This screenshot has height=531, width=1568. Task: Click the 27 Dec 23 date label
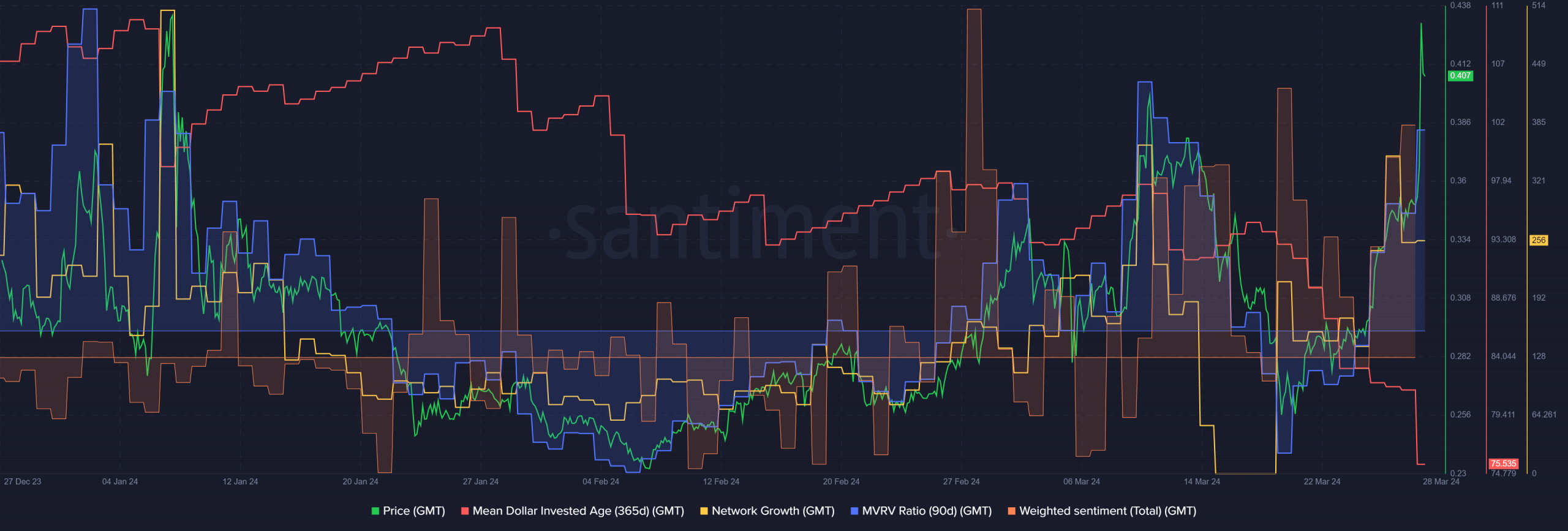tap(23, 481)
